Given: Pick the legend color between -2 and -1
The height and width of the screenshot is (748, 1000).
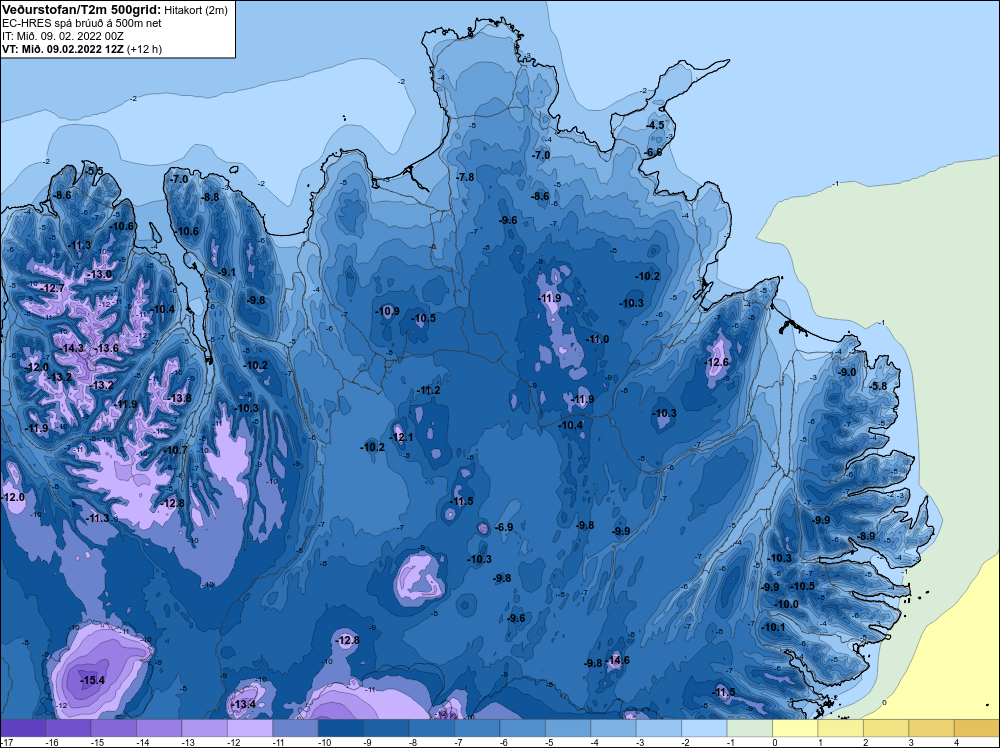Looking at the screenshot, I should coord(704,728).
